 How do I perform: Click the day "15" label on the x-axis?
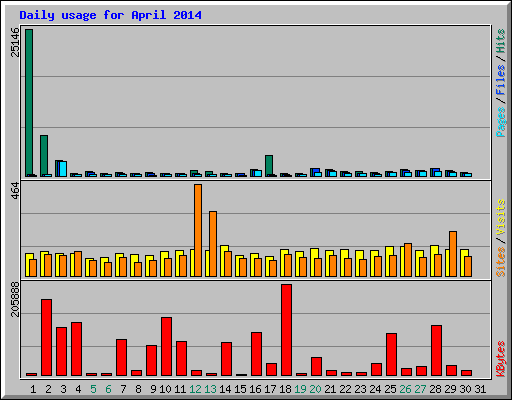tap(240, 389)
